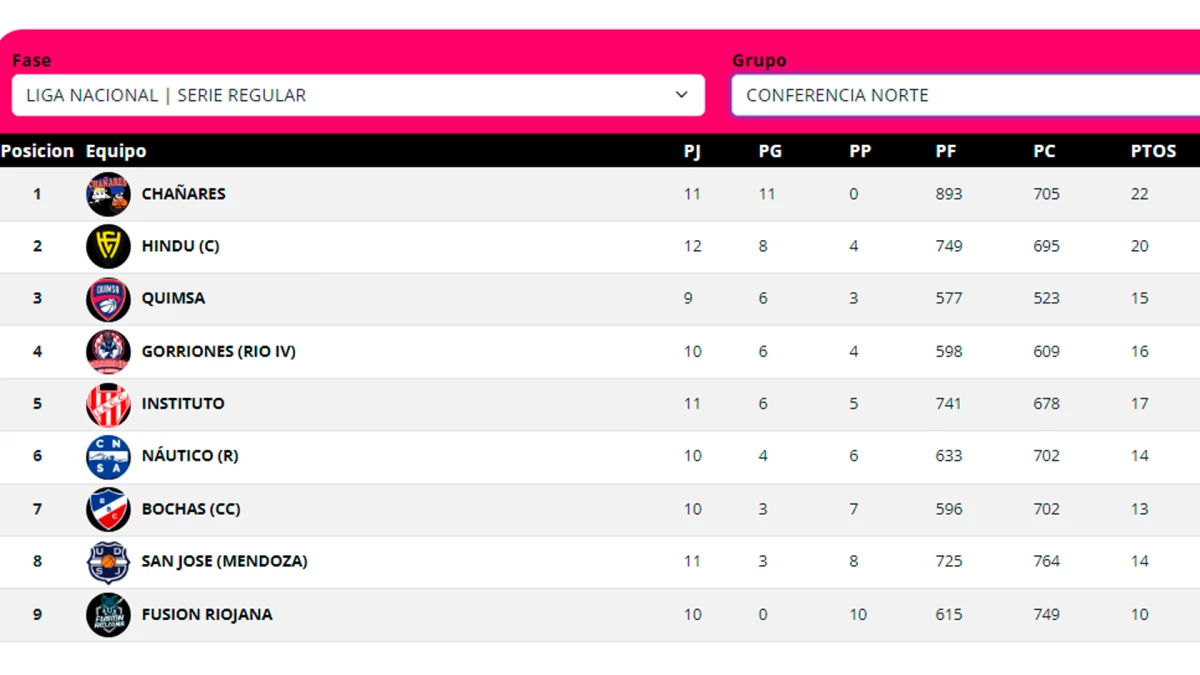This screenshot has height=675, width=1200.
Task: Click the Hindu (C) team logo
Action: tap(108, 246)
